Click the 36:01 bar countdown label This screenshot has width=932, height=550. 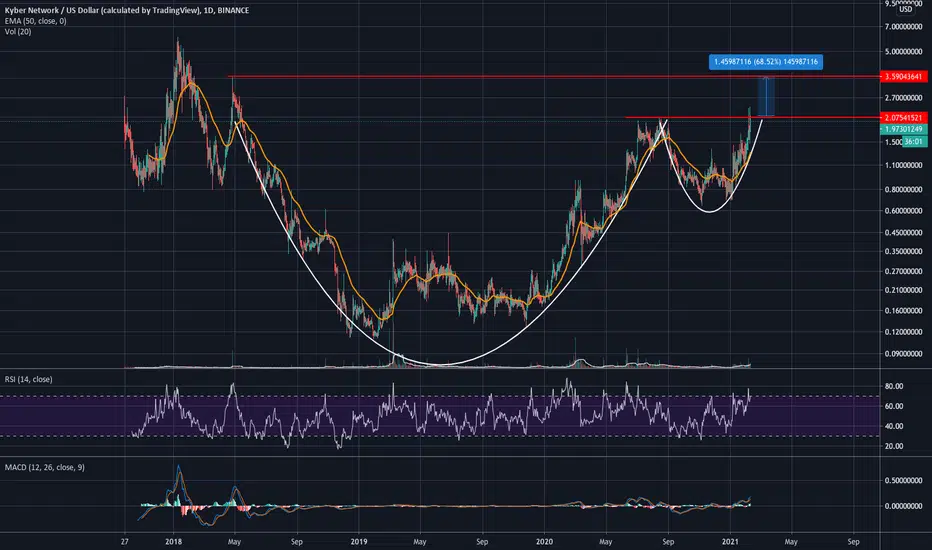(x=914, y=142)
